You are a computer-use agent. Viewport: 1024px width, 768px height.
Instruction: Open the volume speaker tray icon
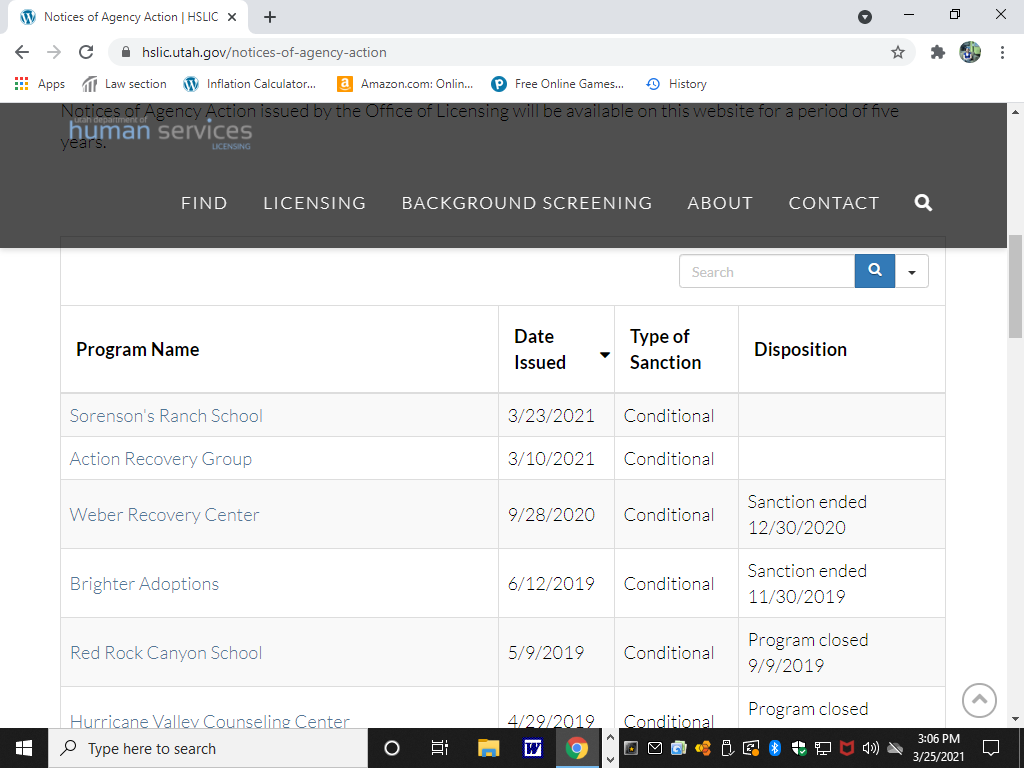(870, 748)
